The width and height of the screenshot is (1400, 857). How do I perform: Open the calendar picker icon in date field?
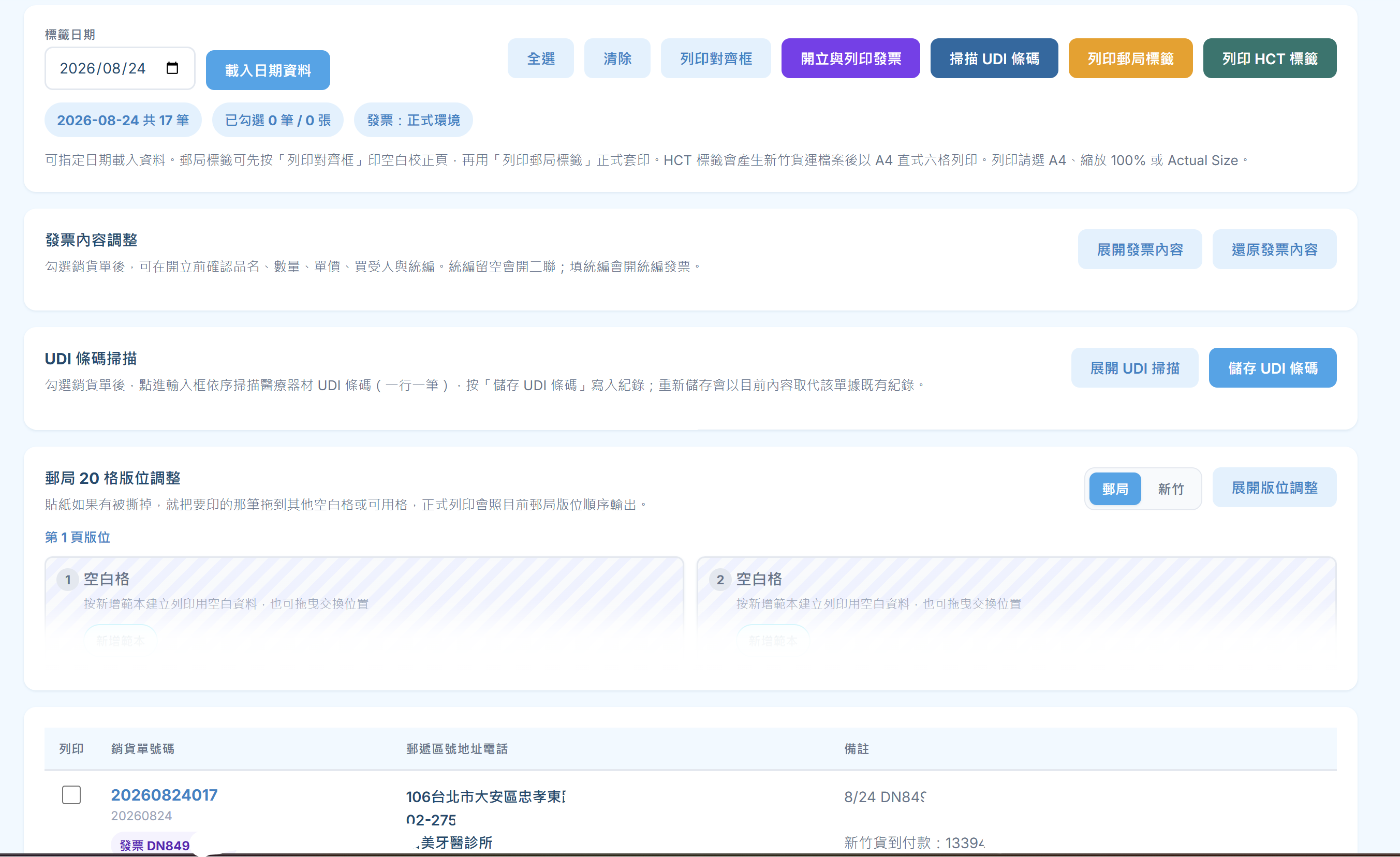coord(172,68)
